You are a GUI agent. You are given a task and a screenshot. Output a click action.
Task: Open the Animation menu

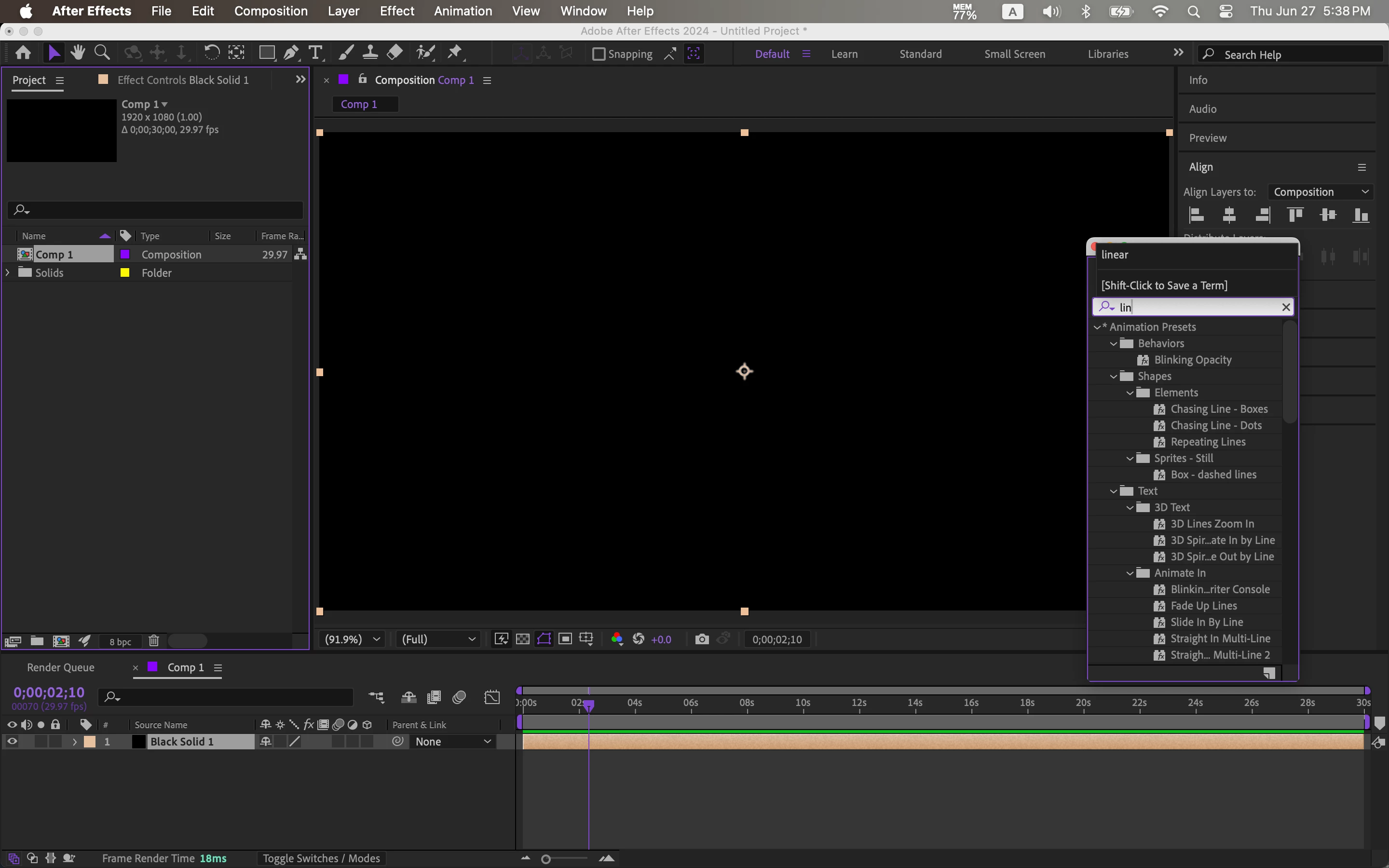(463, 11)
